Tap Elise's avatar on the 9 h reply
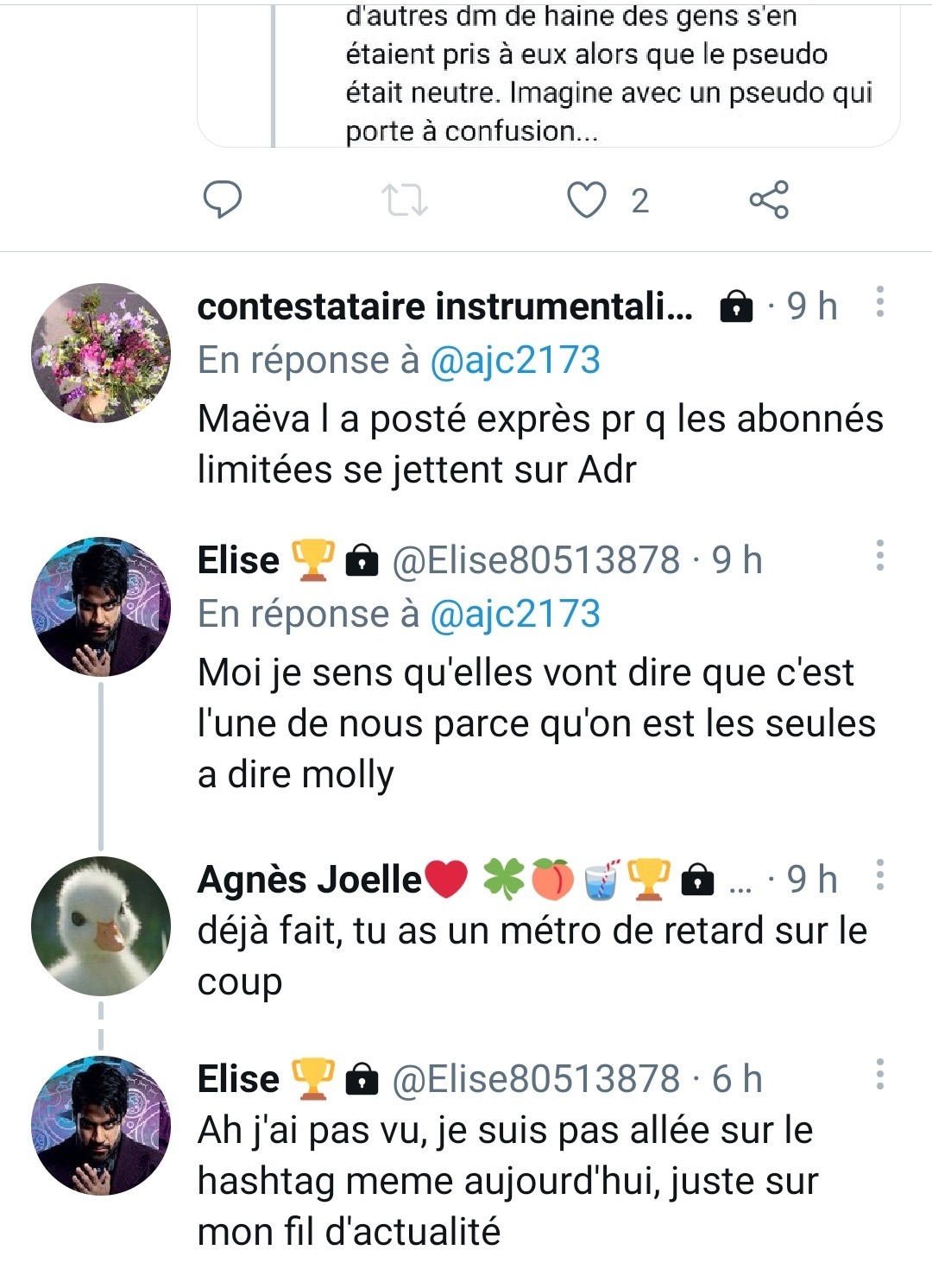The height and width of the screenshot is (1288, 932). point(101,606)
